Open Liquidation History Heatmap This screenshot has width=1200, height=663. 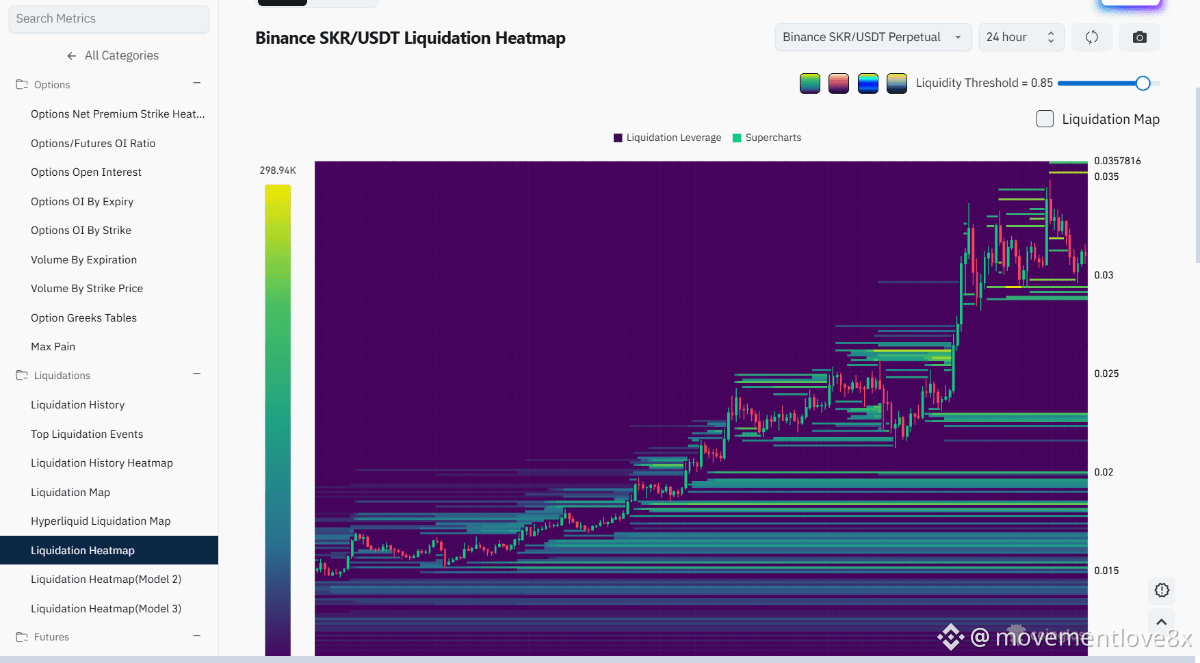pyautogui.click(x=102, y=463)
